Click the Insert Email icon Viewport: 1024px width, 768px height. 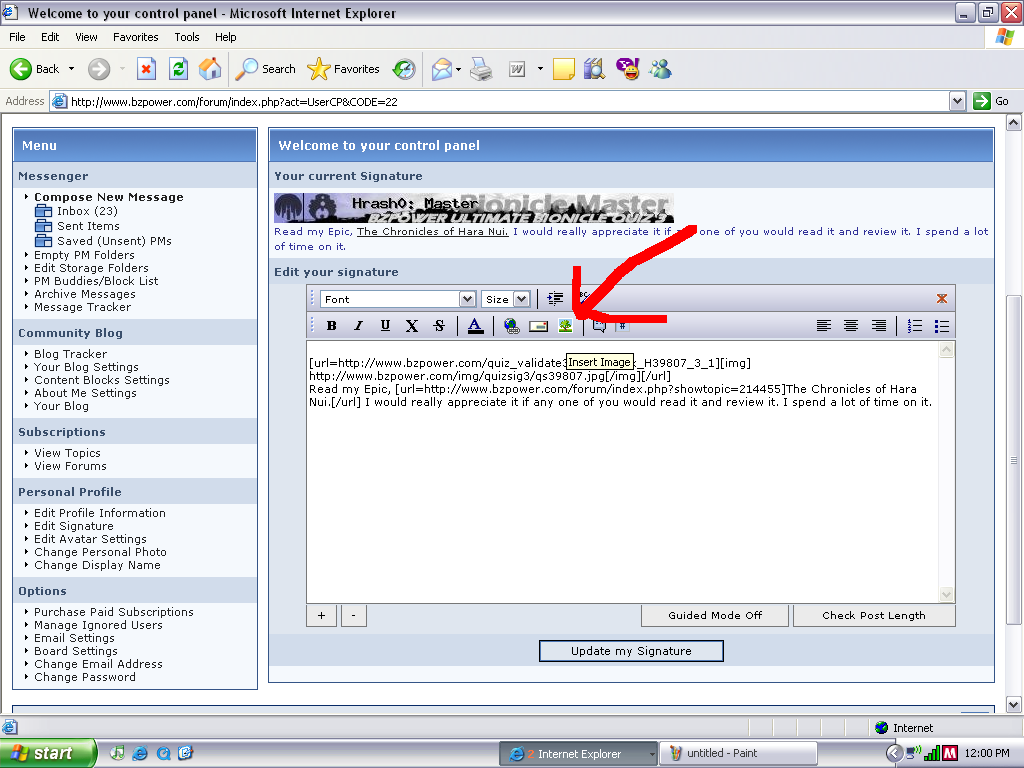(539, 326)
